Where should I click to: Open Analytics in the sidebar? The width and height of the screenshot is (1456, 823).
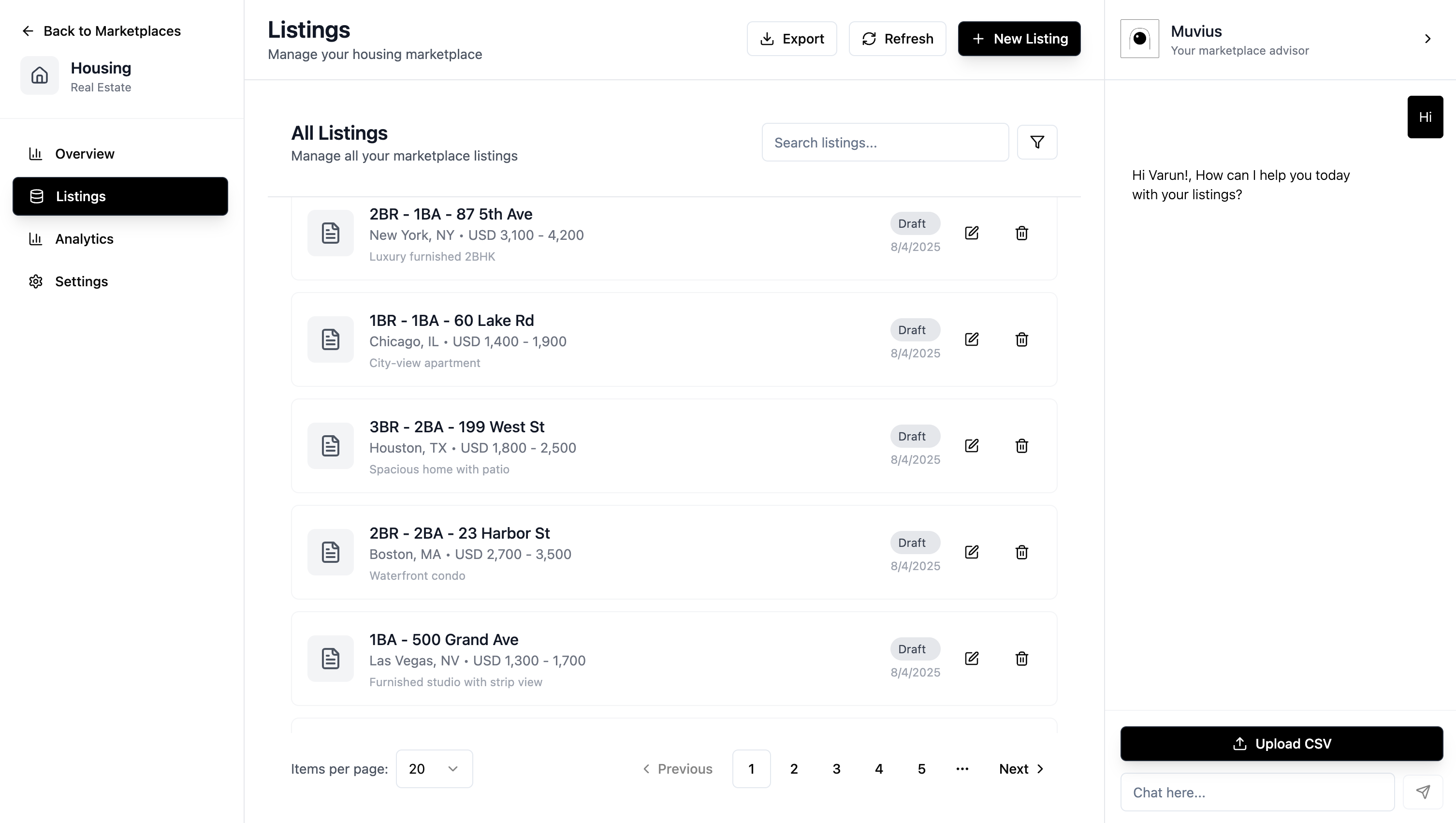pos(84,238)
